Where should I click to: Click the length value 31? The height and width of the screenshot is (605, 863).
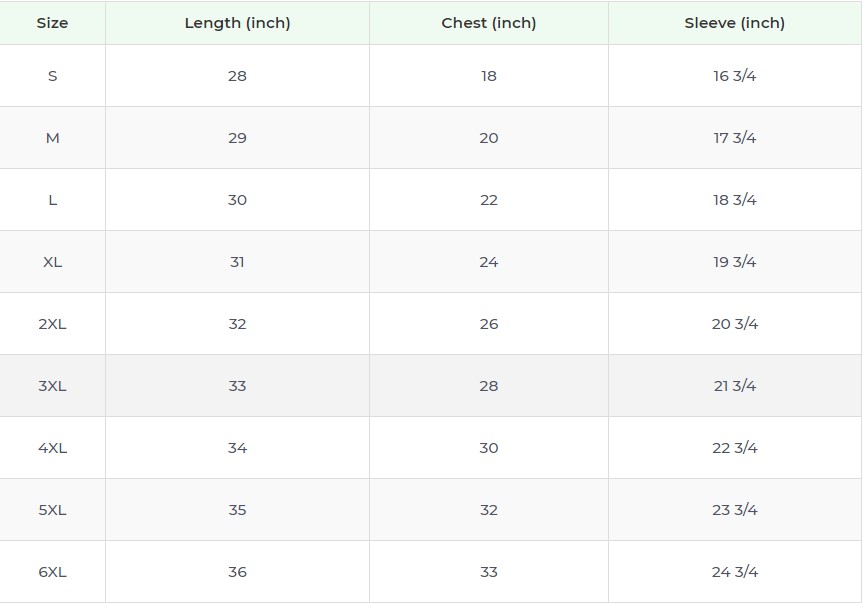[x=237, y=262]
